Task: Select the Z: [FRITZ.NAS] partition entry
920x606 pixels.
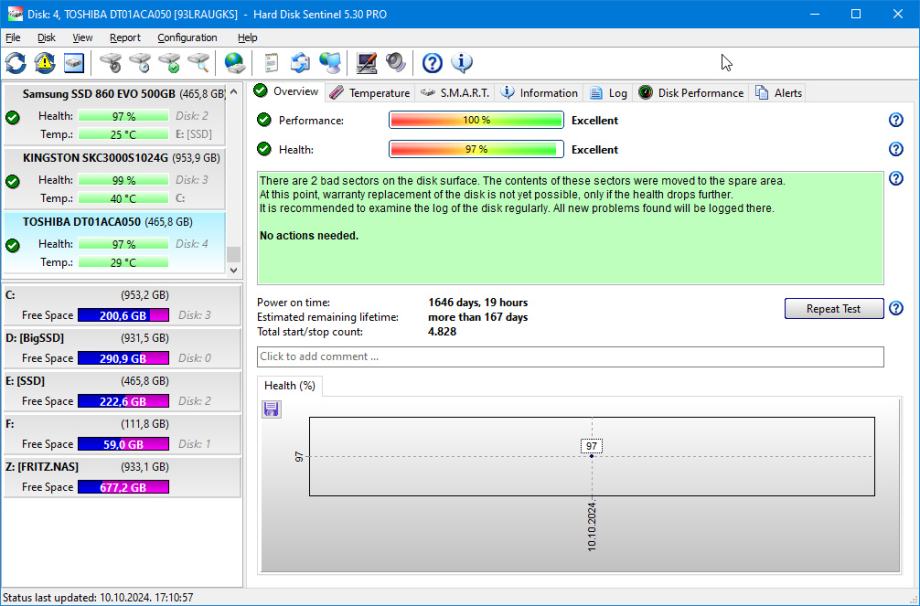Action: tap(122, 477)
